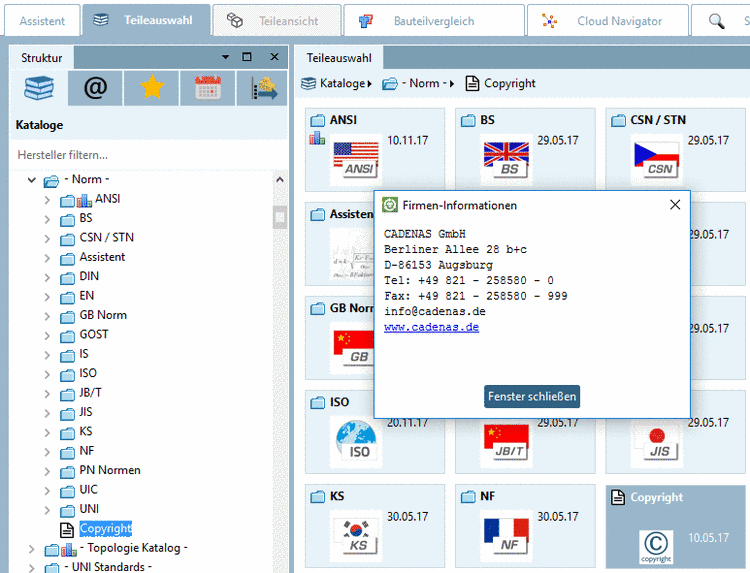Image resolution: width=750 pixels, height=573 pixels.
Task: Switch to the Assistent tab
Action: tap(42, 21)
